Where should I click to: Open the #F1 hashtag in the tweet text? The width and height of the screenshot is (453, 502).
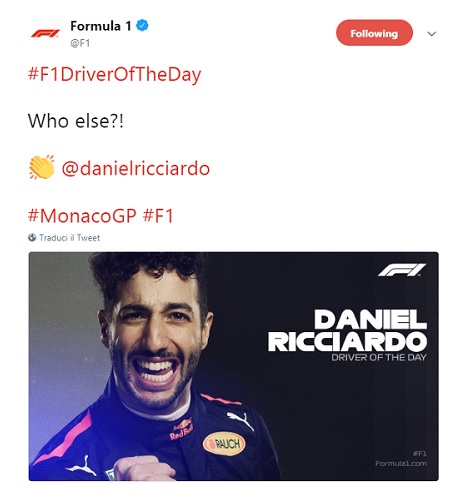159,216
